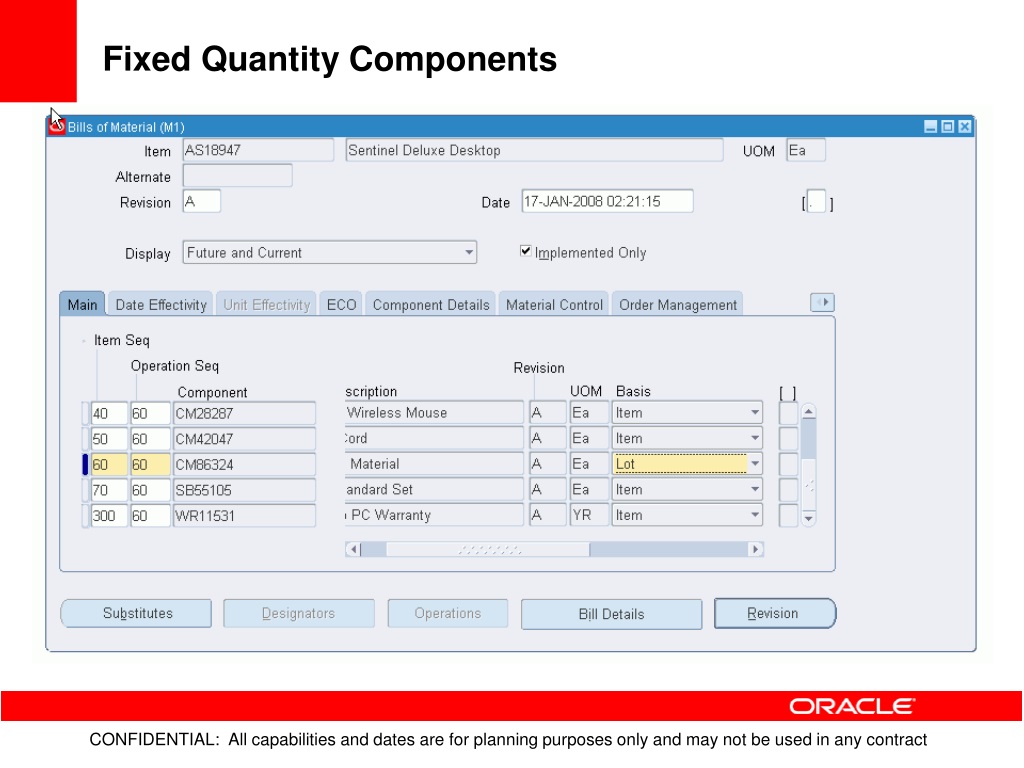This screenshot has width=1024, height=768.
Task: Open Bill Details
Action: pos(611,614)
